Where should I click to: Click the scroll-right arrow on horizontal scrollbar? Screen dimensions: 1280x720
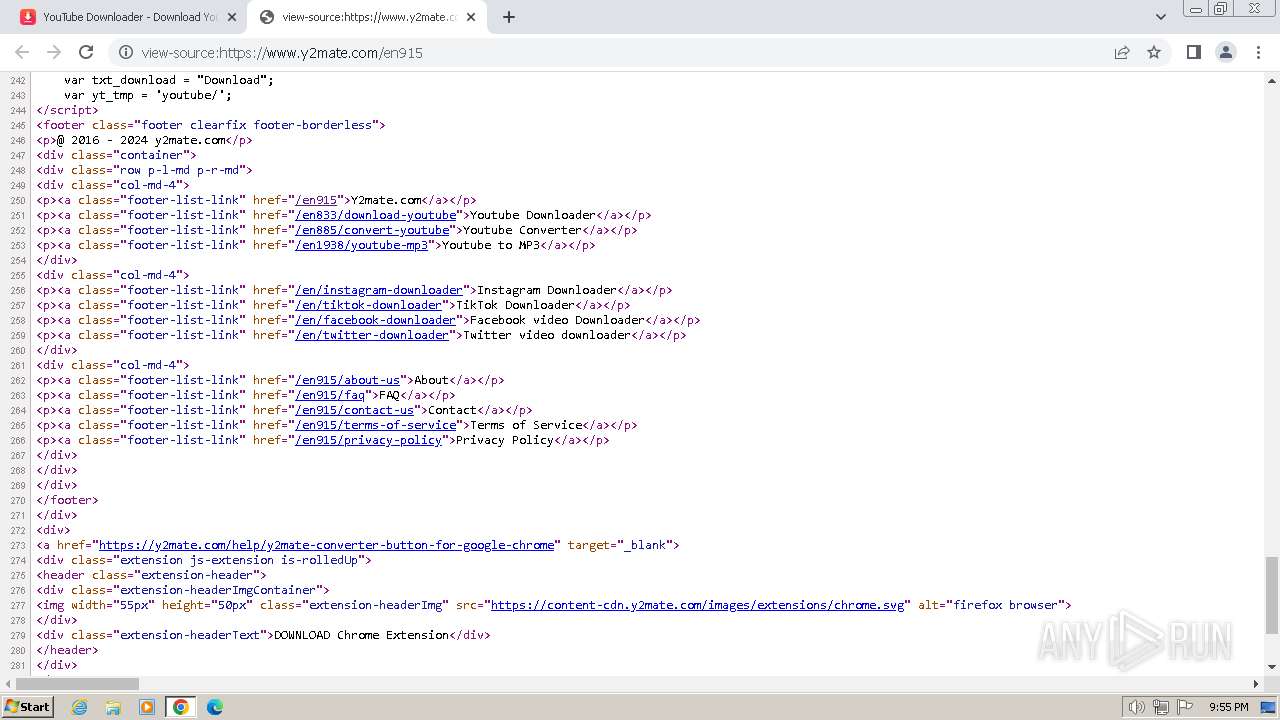point(1257,684)
